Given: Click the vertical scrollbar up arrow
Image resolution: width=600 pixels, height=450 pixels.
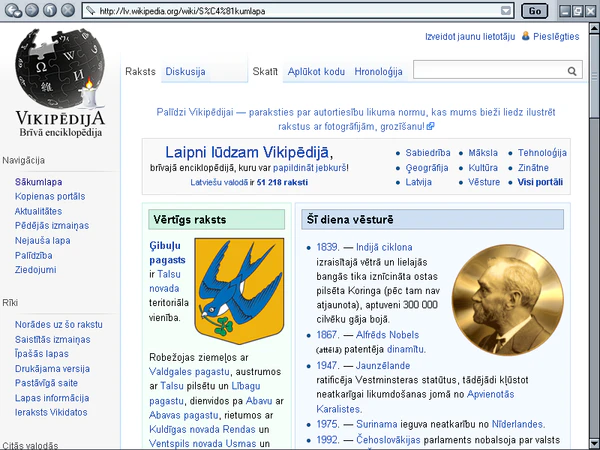Looking at the screenshot, I should click(x=593, y=30).
